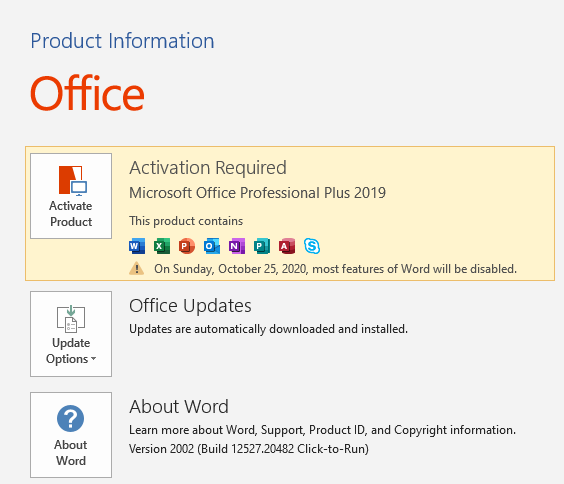The image size is (564, 484).
Task: Click 'This product contains' label
Action: (x=186, y=221)
